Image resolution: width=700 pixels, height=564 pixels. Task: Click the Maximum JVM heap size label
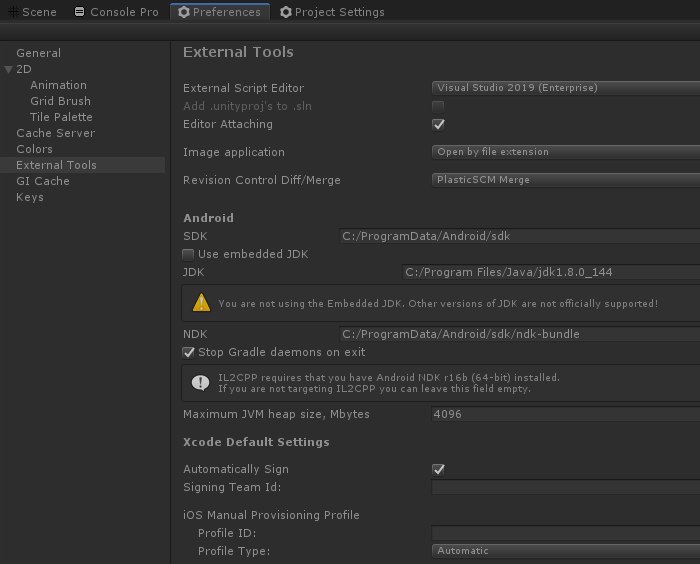tap(276, 414)
